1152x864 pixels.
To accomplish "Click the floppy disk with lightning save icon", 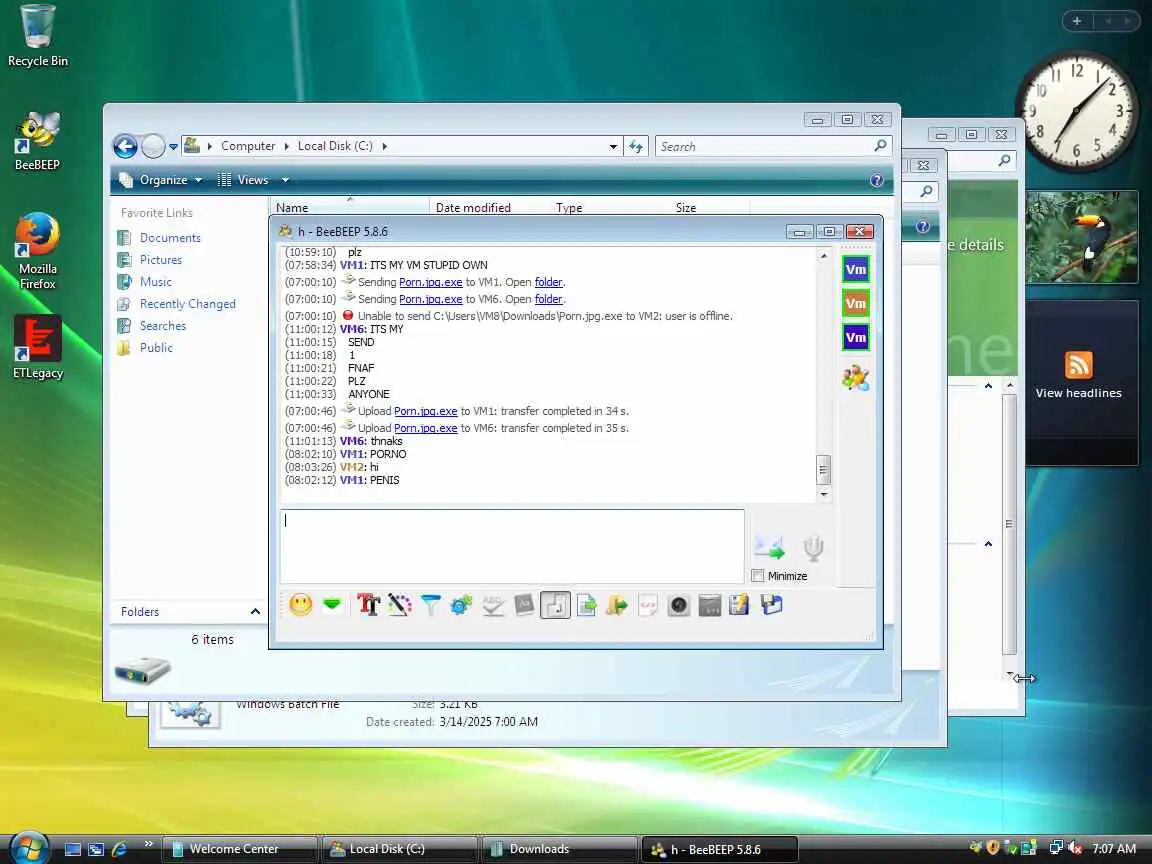I will click(739, 605).
